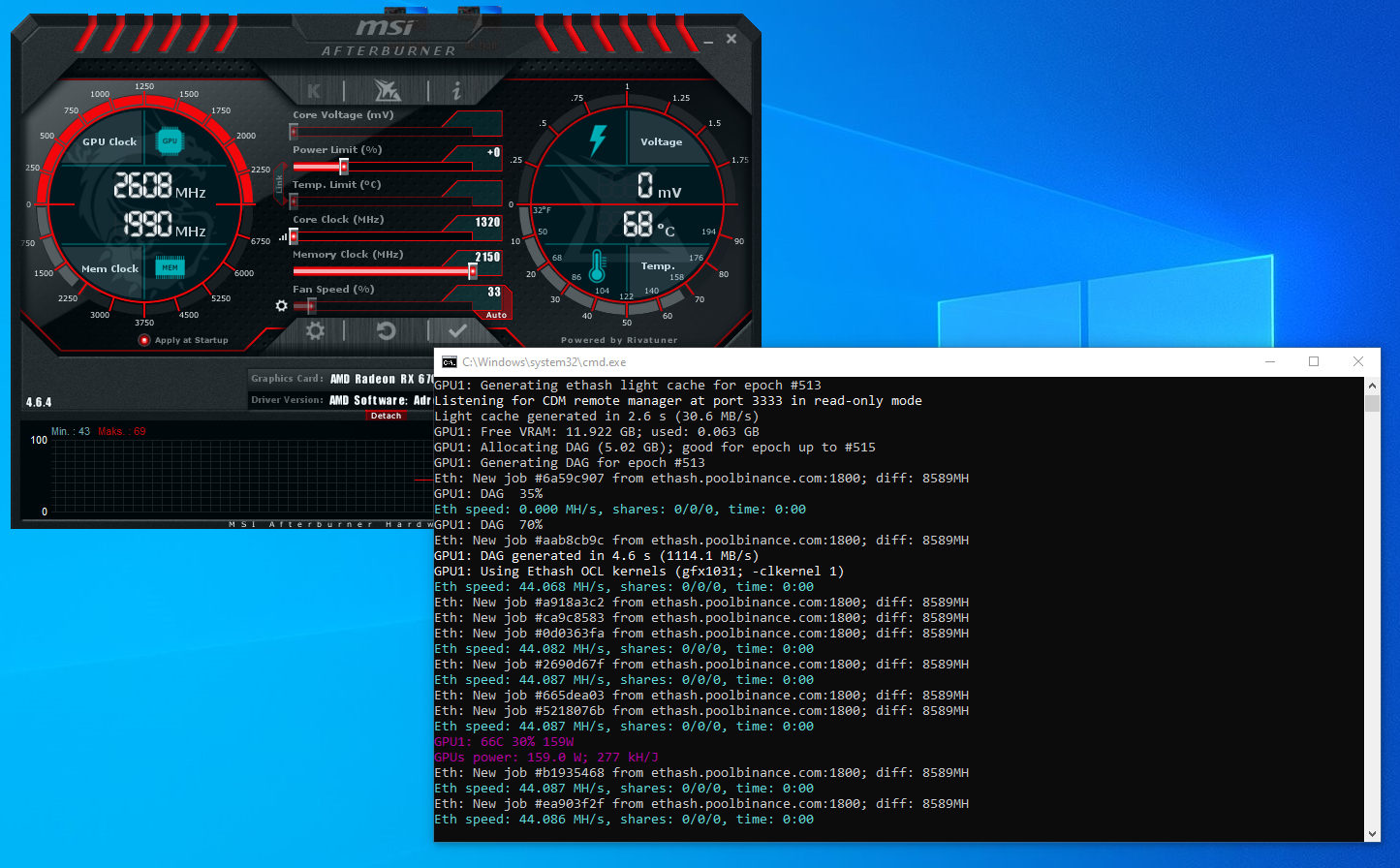Select the Core Clock value field 1320
1400x868 pixels.
pos(487,222)
